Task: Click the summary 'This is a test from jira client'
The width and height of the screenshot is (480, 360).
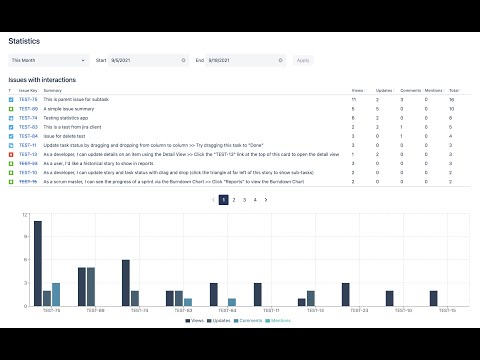Action: tap(72, 127)
